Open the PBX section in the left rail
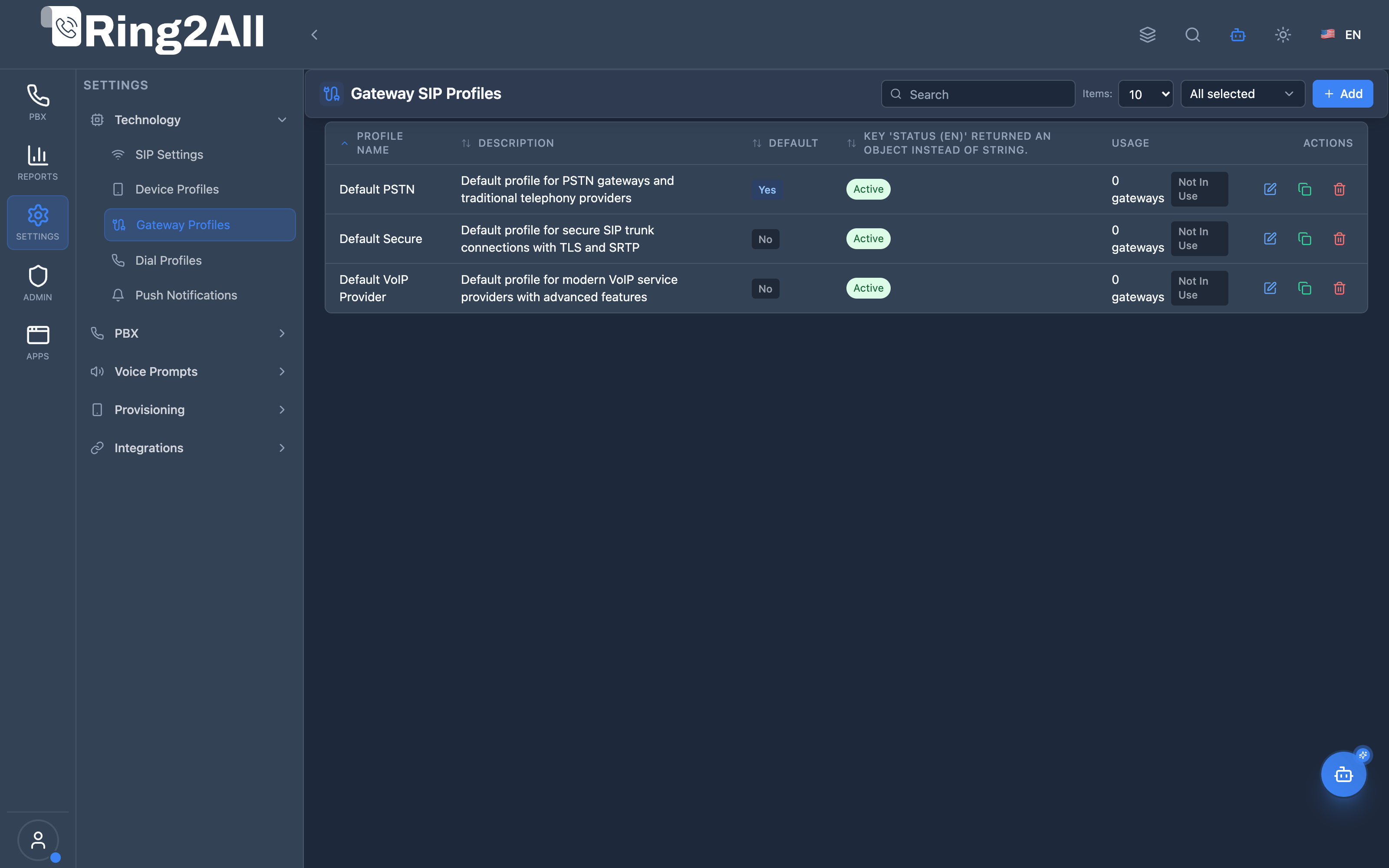 [37, 103]
